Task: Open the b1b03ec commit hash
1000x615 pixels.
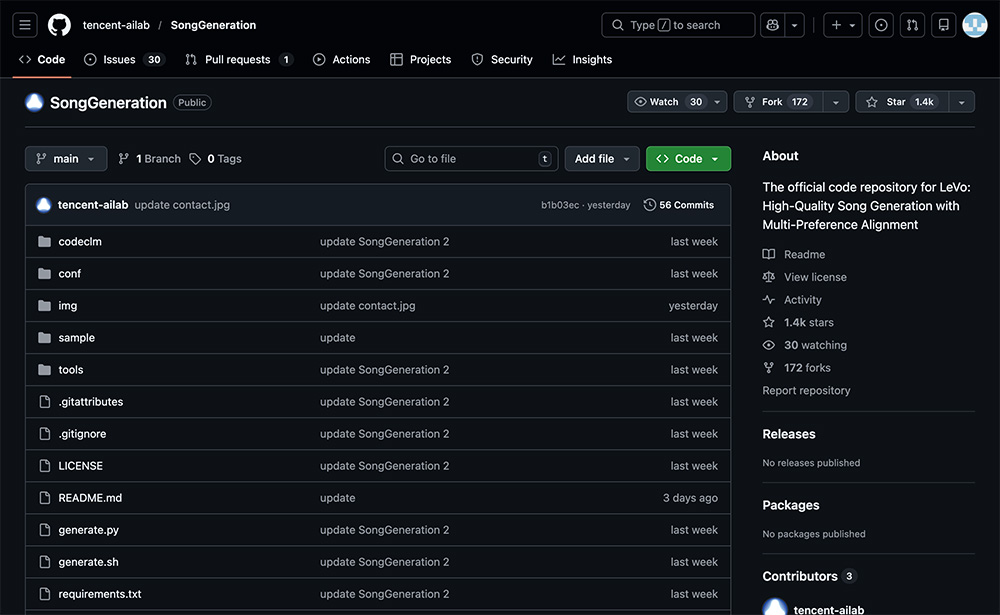Action: point(560,205)
